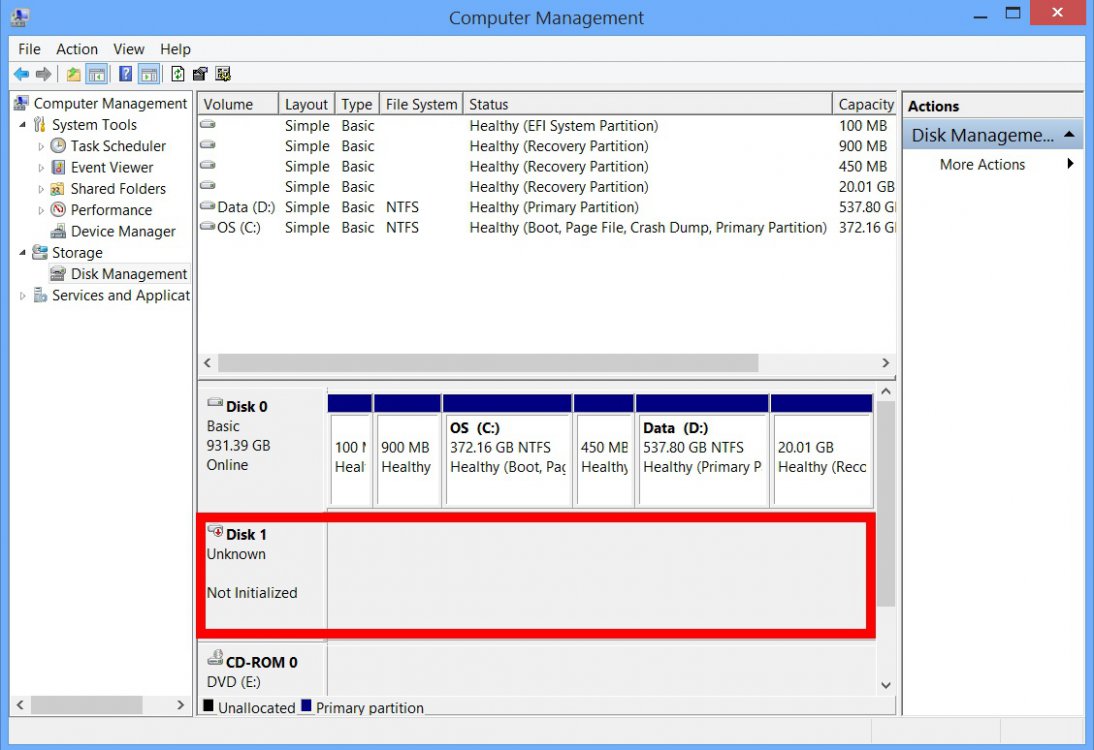The image size is (1094, 750).
Task: Expand the More Actions submenu arrow
Action: coord(1070,164)
